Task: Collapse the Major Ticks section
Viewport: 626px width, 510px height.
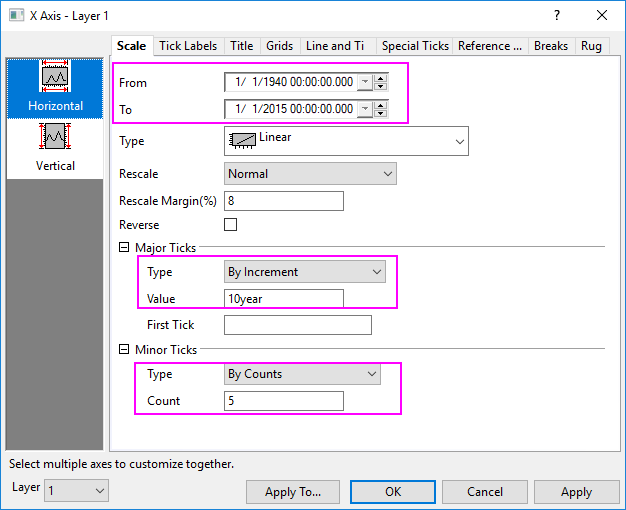Action: pyautogui.click(x=124, y=247)
